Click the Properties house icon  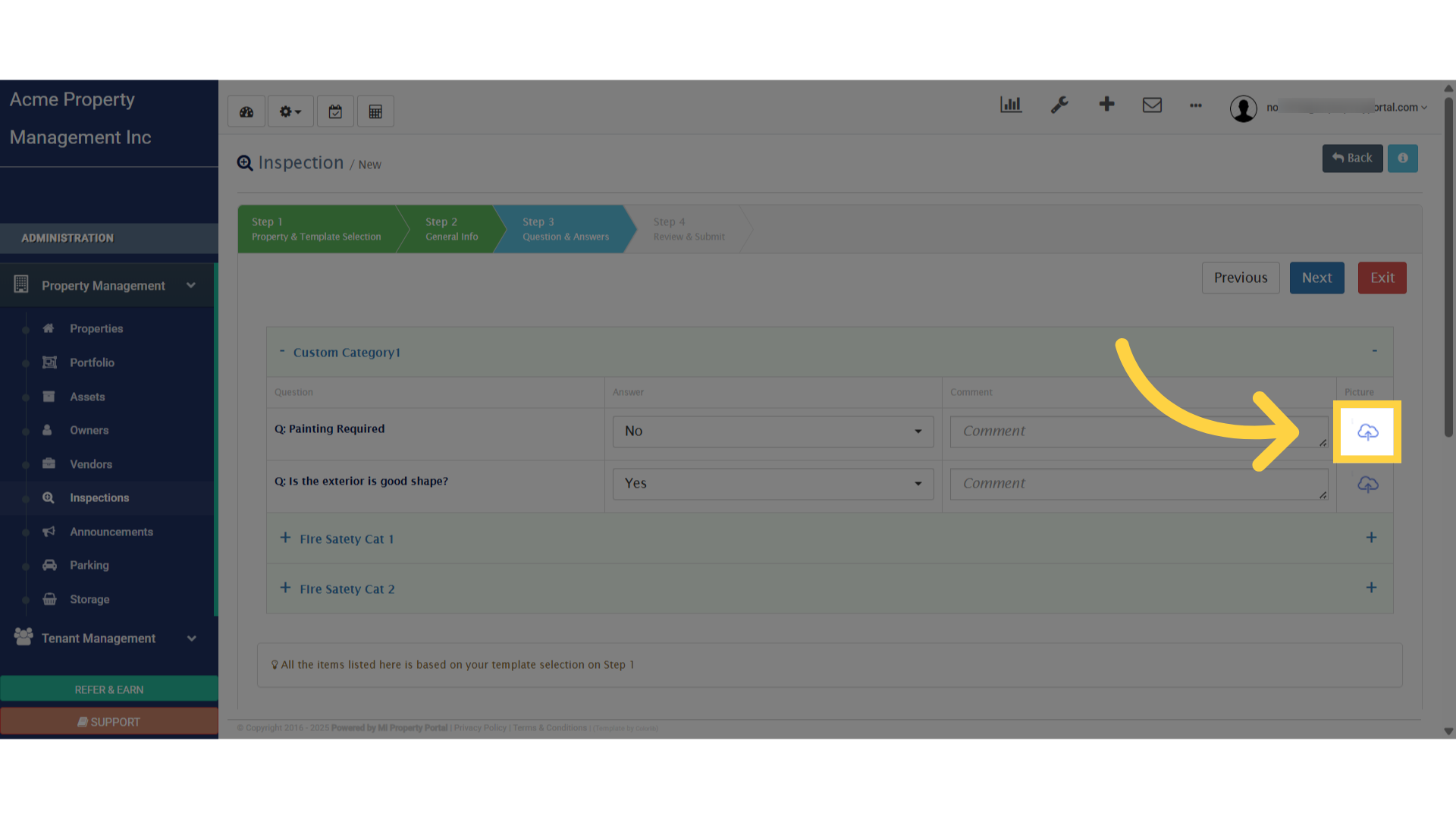coord(49,328)
